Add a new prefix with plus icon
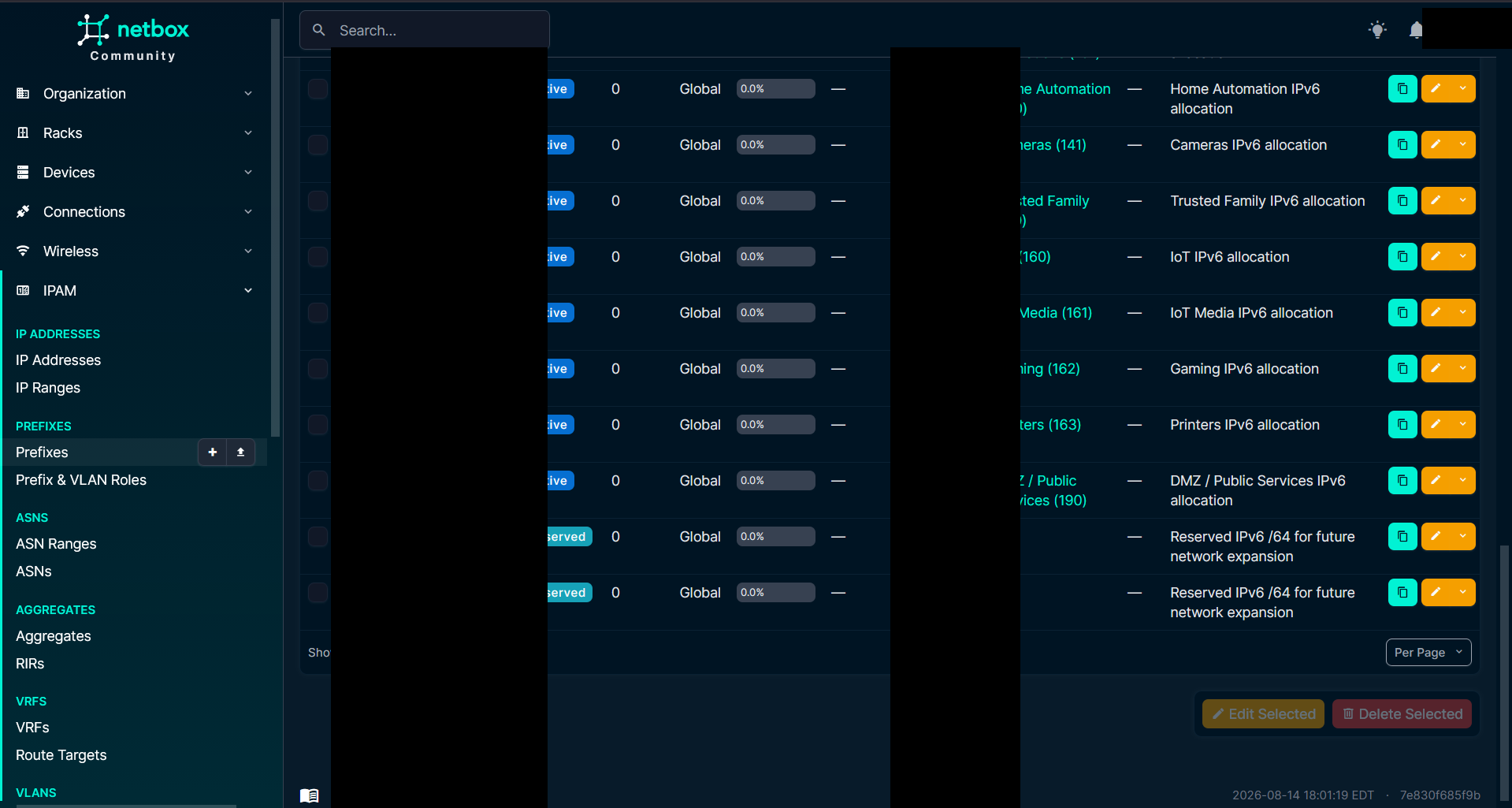1512x808 pixels. point(212,452)
